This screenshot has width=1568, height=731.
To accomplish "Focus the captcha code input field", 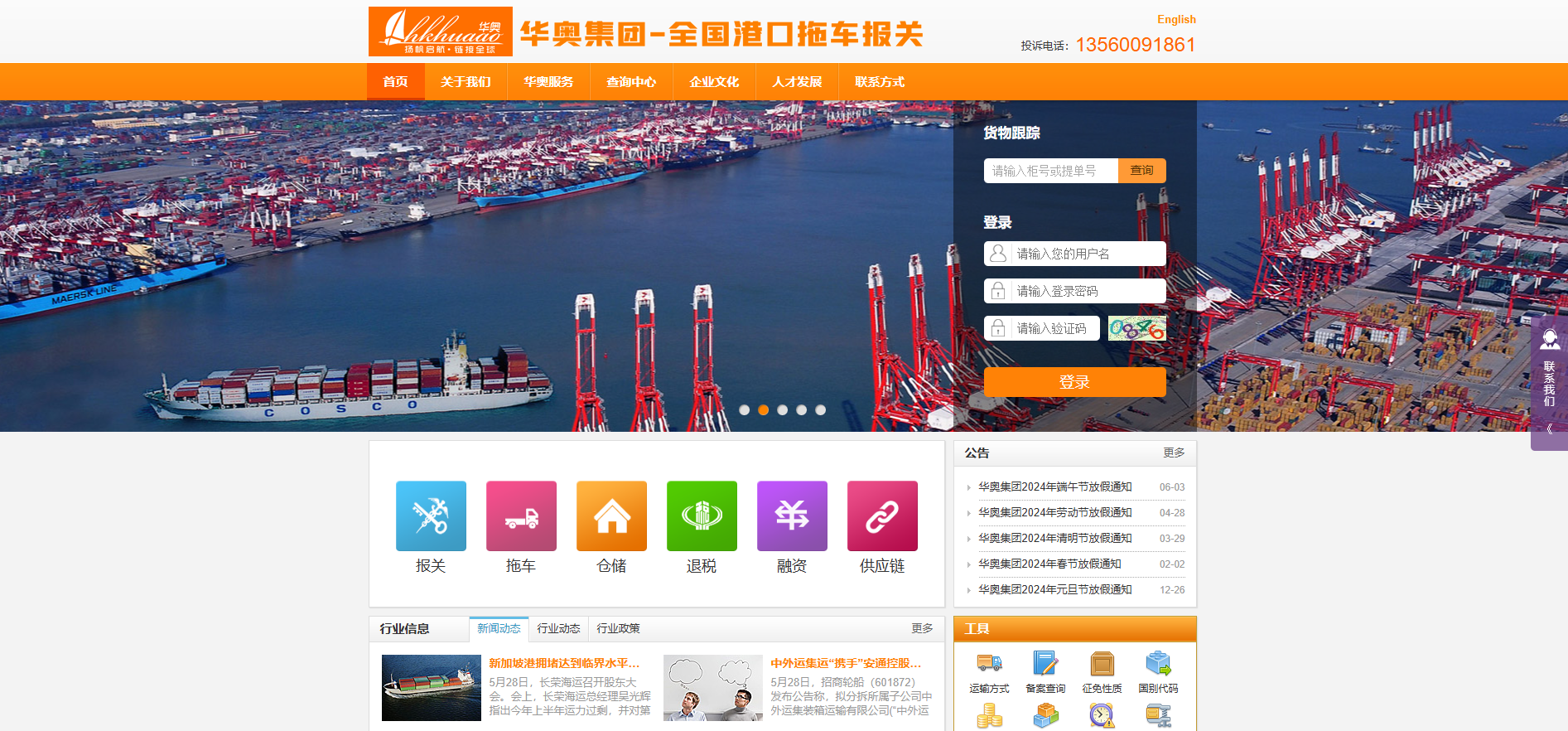I will click(1042, 328).
